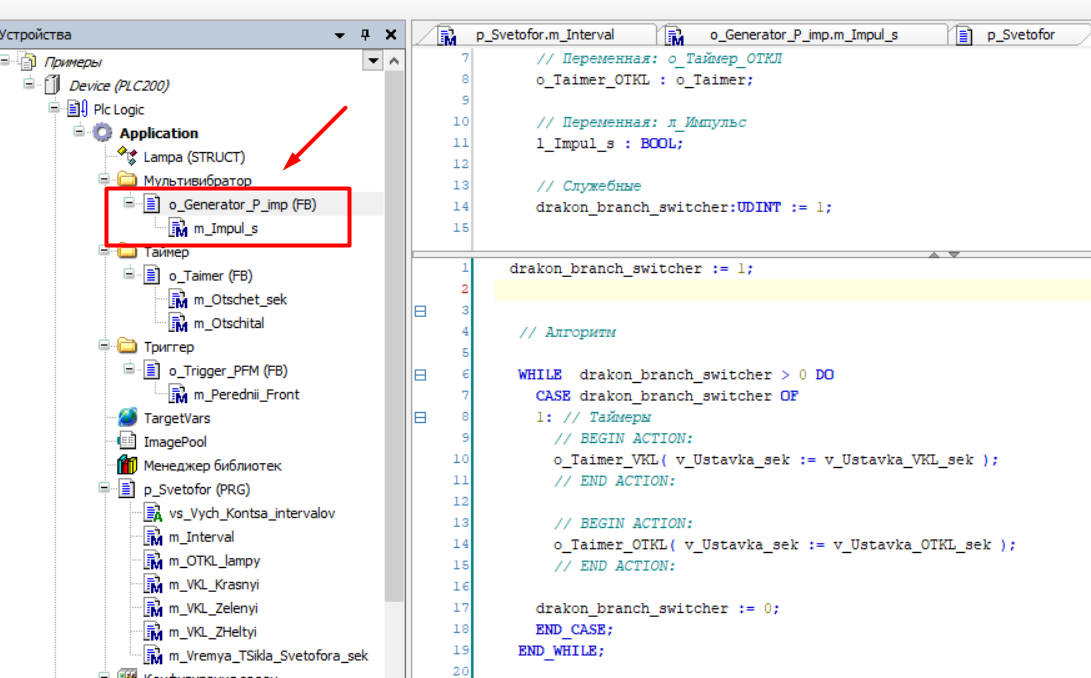
Task: Open the Устройства panel options dropdown arrow
Action: (340, 35)
